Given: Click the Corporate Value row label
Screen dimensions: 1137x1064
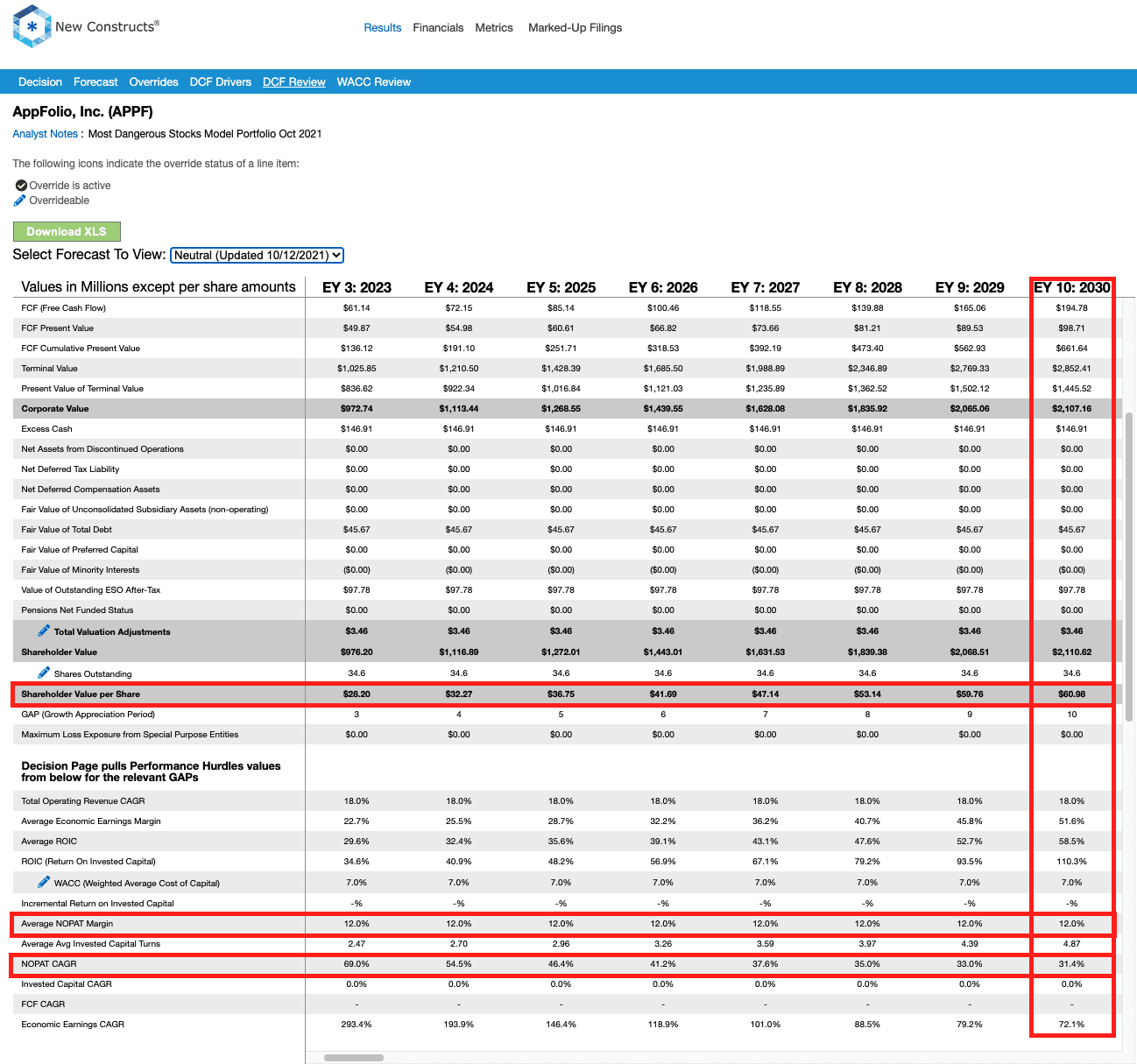Looking at the screenshot, I should 55,409.
